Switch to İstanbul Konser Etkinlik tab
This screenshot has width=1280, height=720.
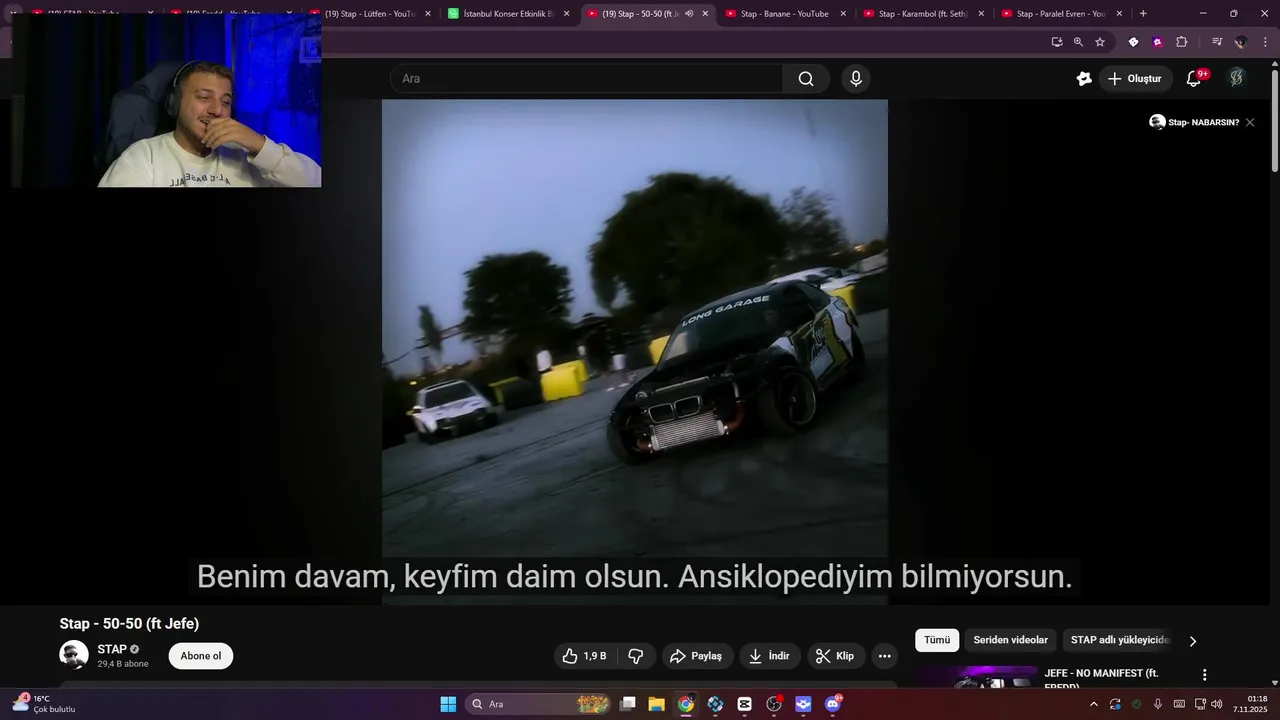508,14
